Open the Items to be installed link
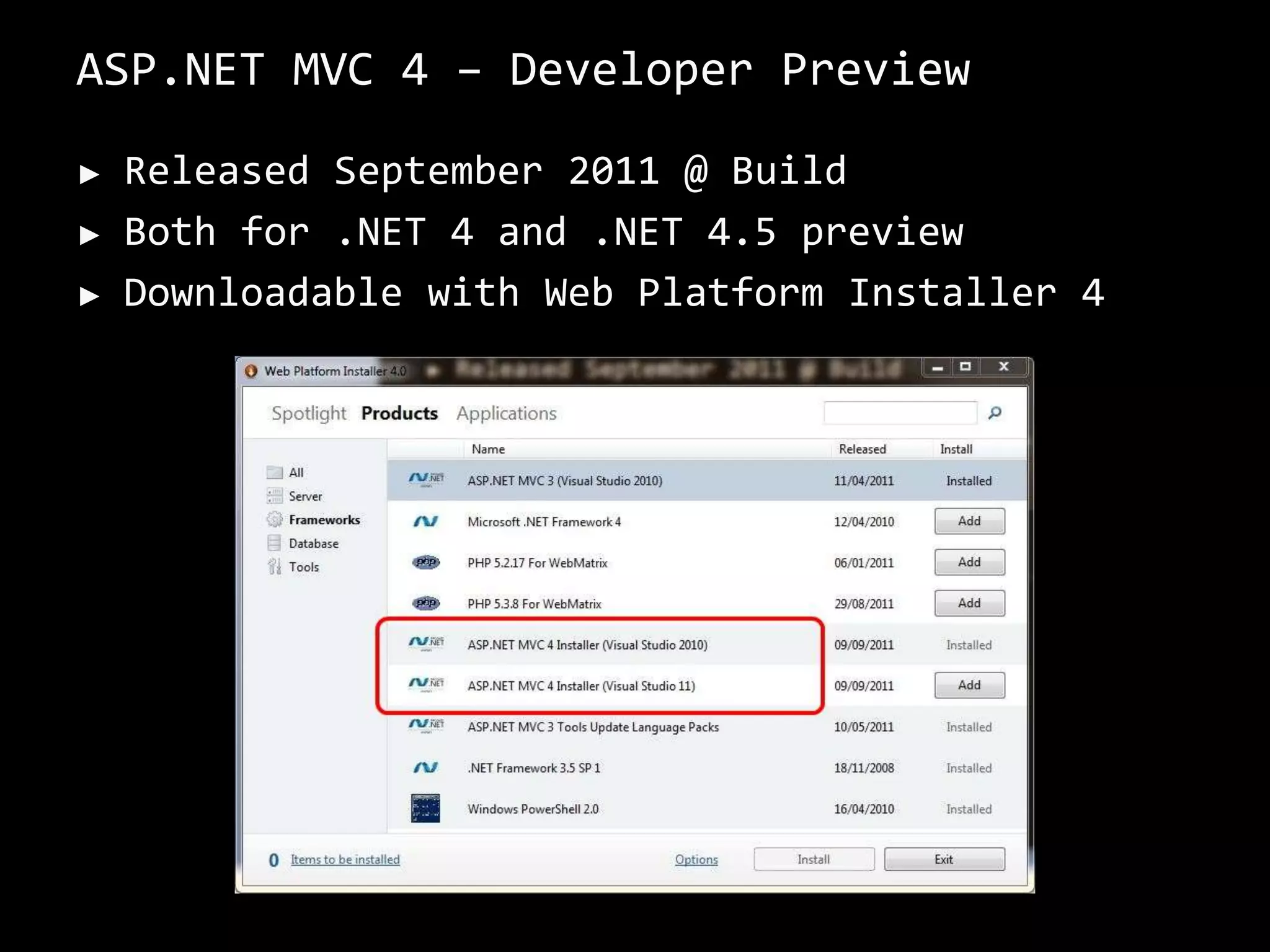Image resolution: width=1270 pixels, height=952 pixels. tap(345, 860)
